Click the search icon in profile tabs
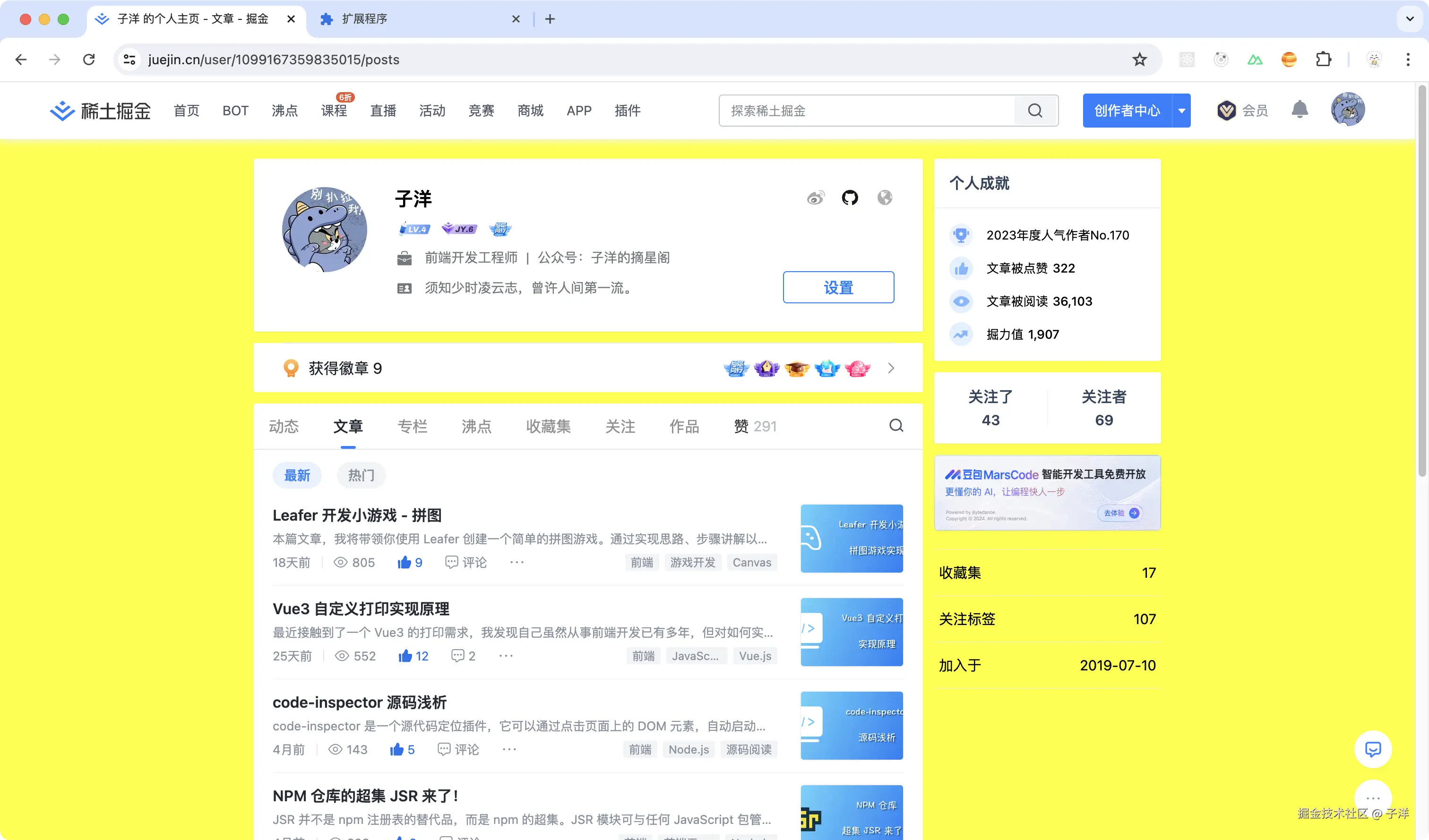The height and width of the screenshot is (840, 1429). [x=896, y=426]
